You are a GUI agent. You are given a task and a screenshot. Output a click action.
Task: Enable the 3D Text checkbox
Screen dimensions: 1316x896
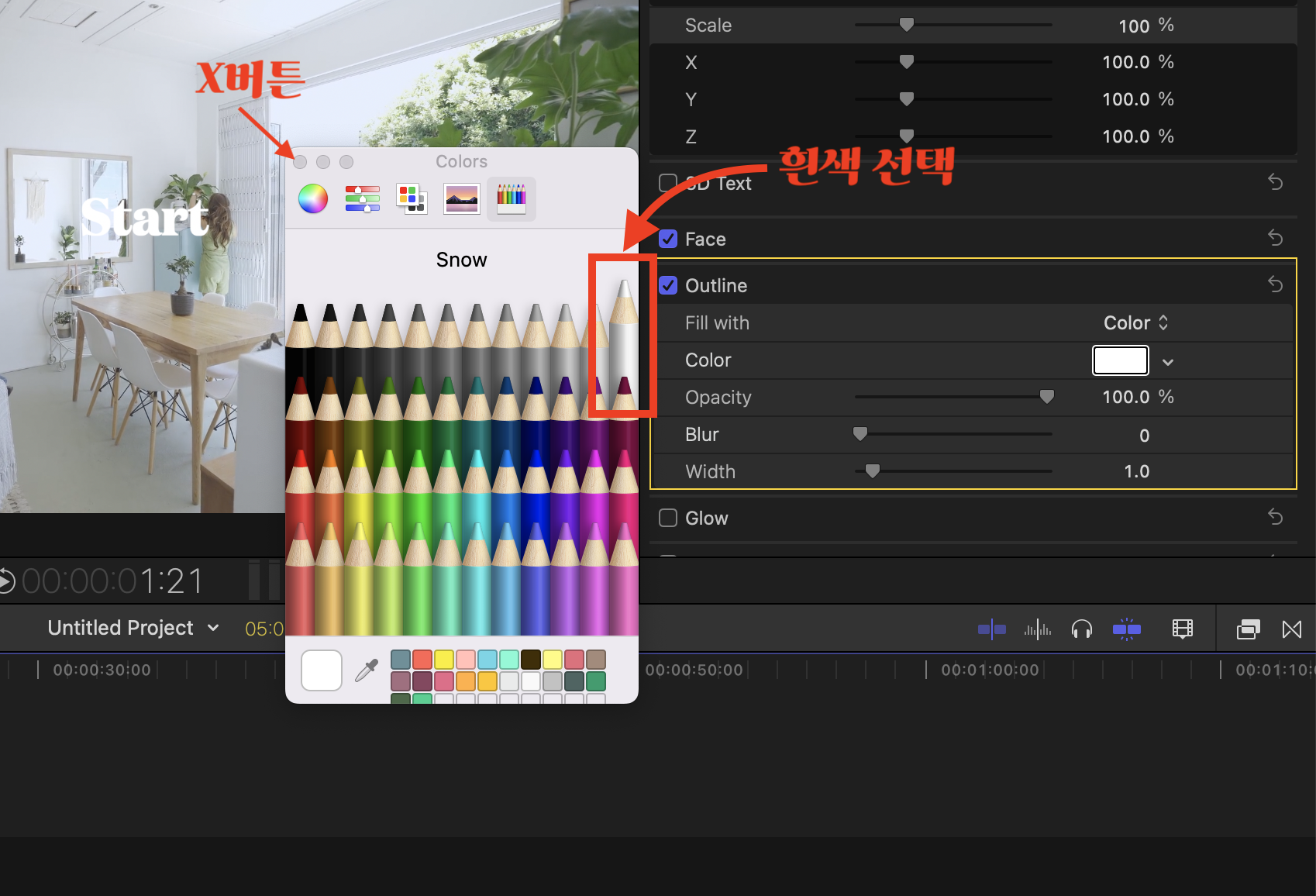tap(668, 183)
